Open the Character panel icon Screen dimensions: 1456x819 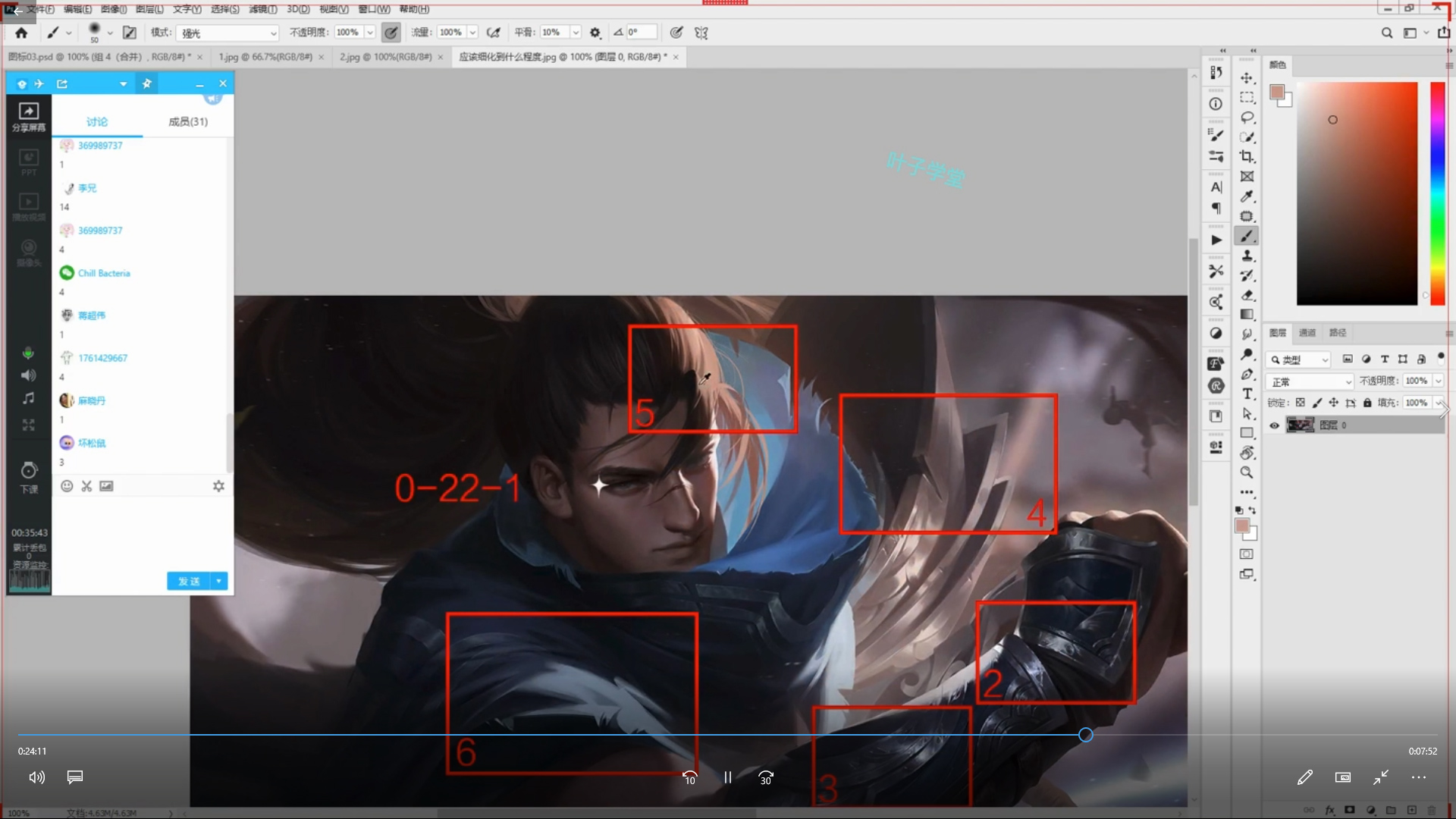pyautogui.click(x=1216, y=187)
